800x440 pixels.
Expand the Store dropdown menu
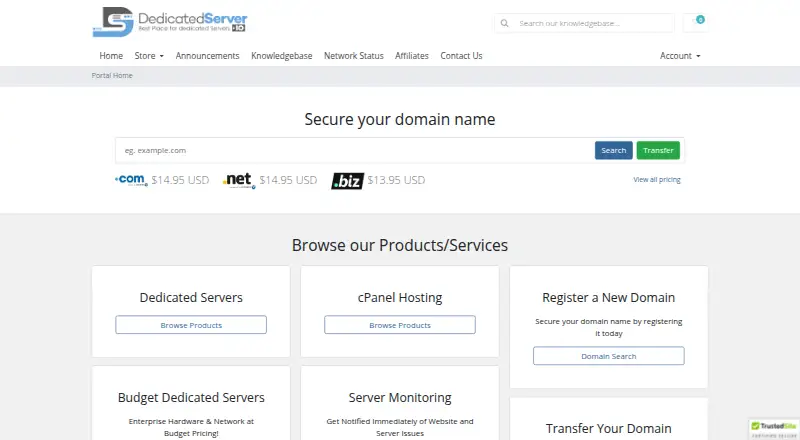149,56
